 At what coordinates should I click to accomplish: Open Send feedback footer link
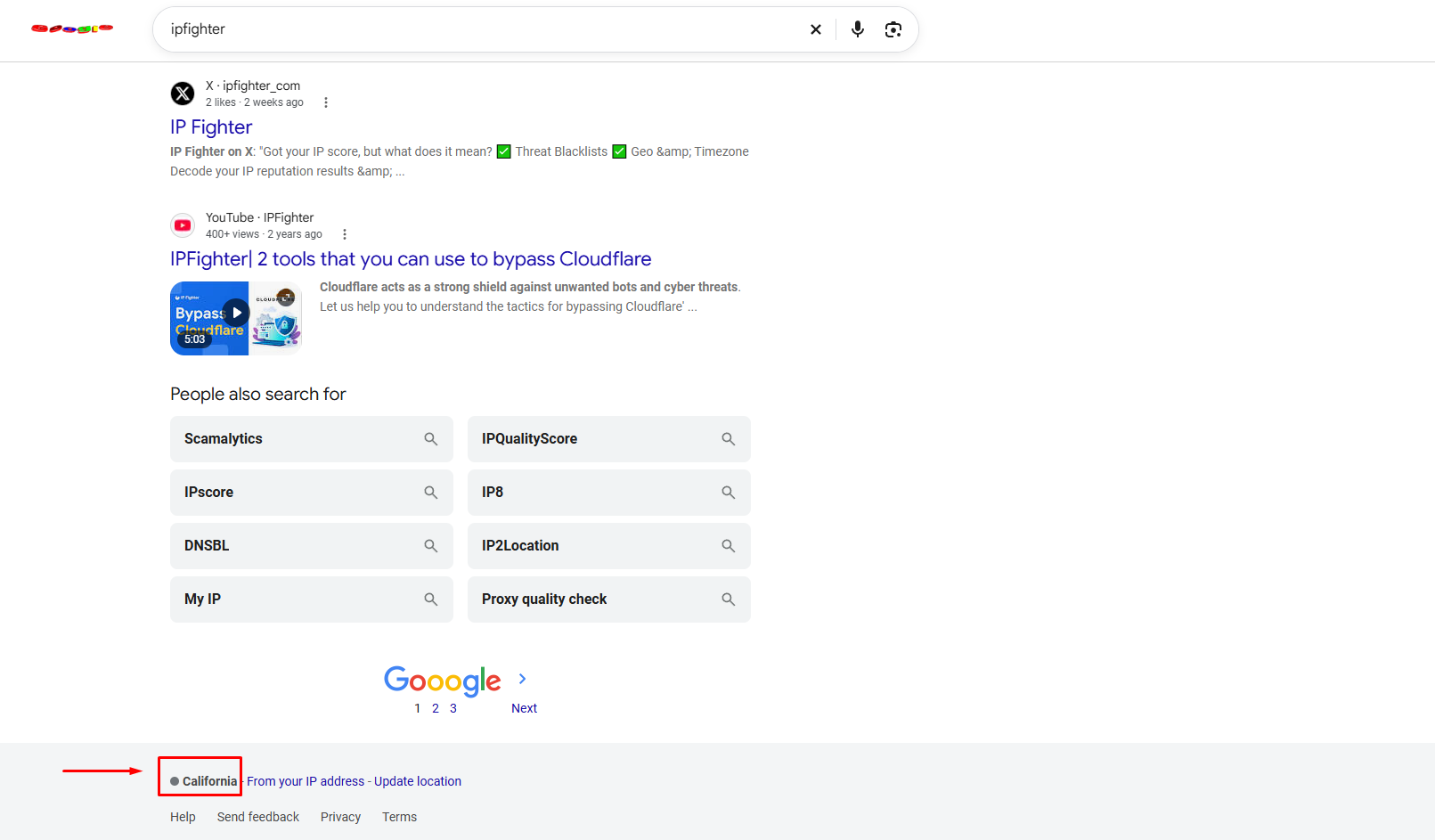point(258,817)
